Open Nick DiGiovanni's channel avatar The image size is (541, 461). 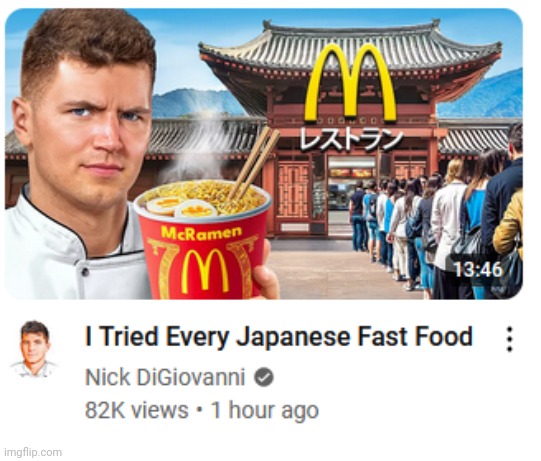tap(34, 349)
